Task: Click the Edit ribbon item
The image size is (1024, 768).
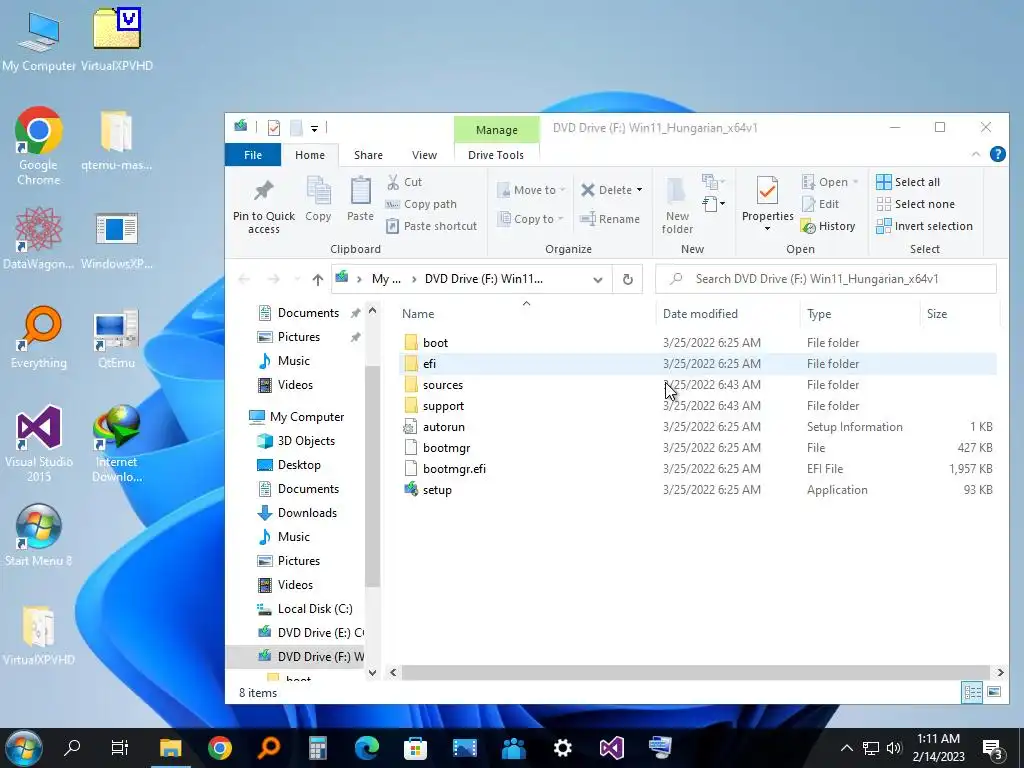Action: 820,204
